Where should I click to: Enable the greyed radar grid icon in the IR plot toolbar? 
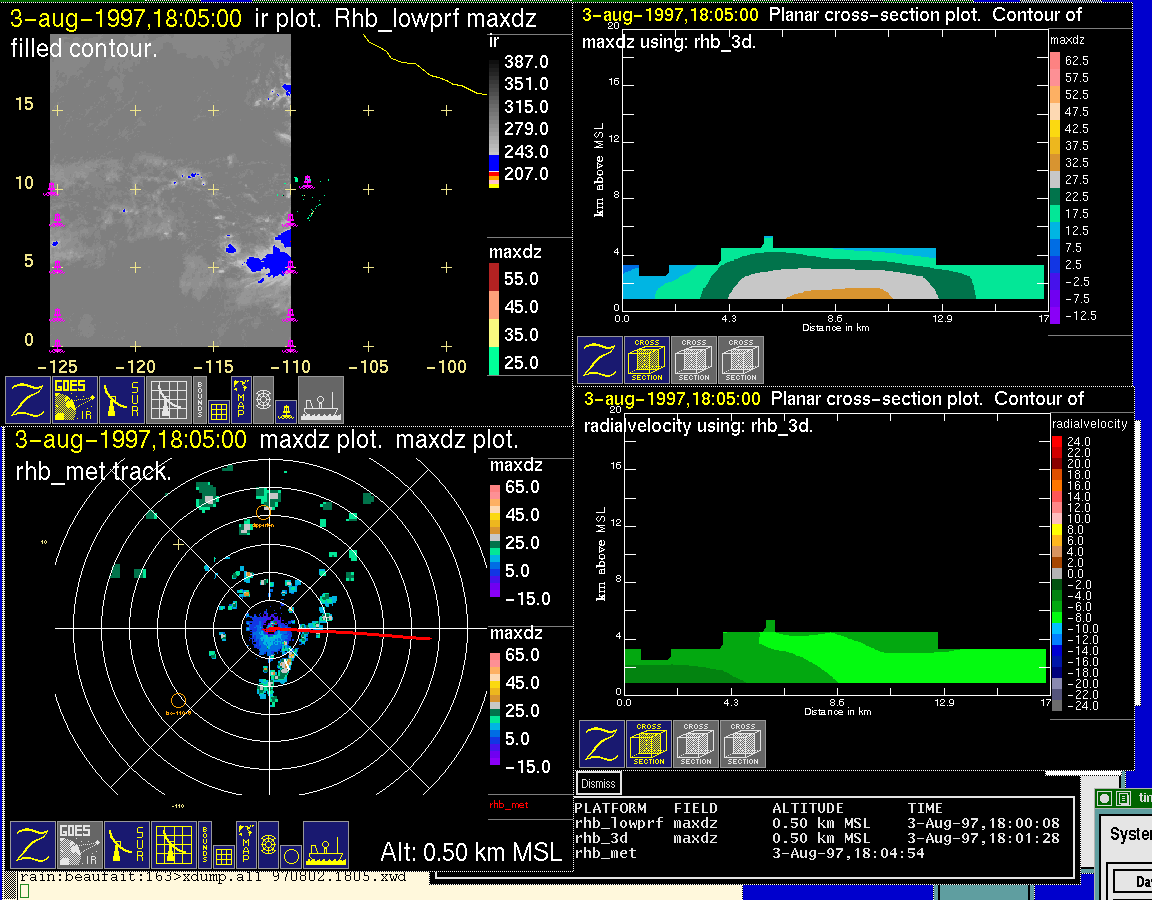(x=170, y=400)
